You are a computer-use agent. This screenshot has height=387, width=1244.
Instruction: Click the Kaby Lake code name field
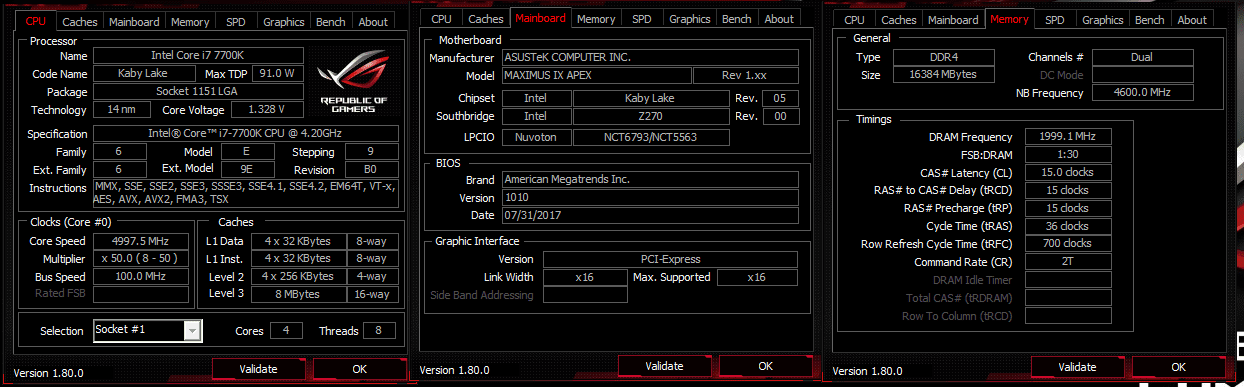[x=145, y=74]
